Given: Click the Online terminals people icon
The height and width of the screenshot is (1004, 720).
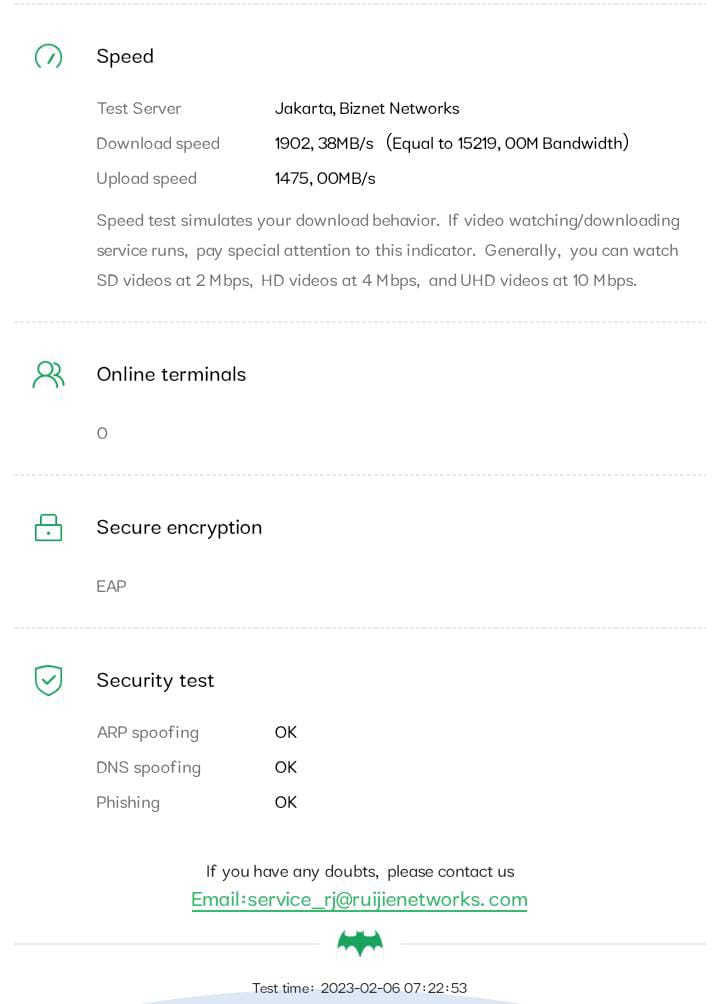Looking at the screenshot, I should coord(48,374).
